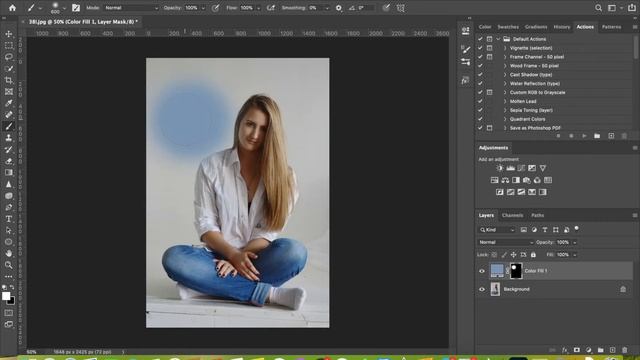Open the Brush Settings panel button

point(76,8)
